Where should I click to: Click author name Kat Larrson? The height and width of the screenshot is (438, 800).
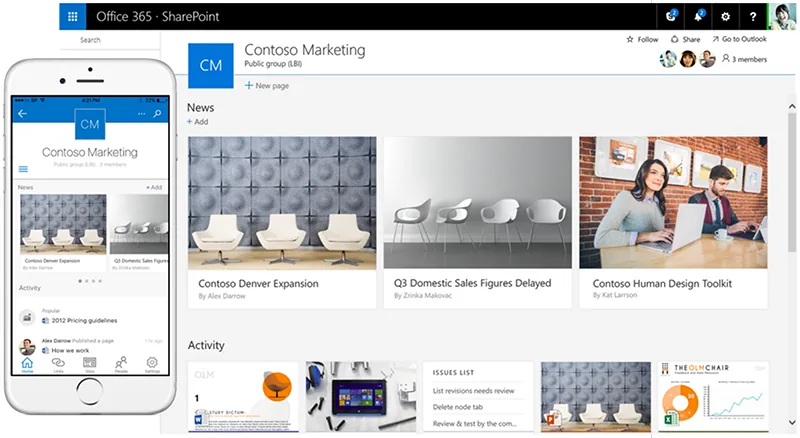619,295
